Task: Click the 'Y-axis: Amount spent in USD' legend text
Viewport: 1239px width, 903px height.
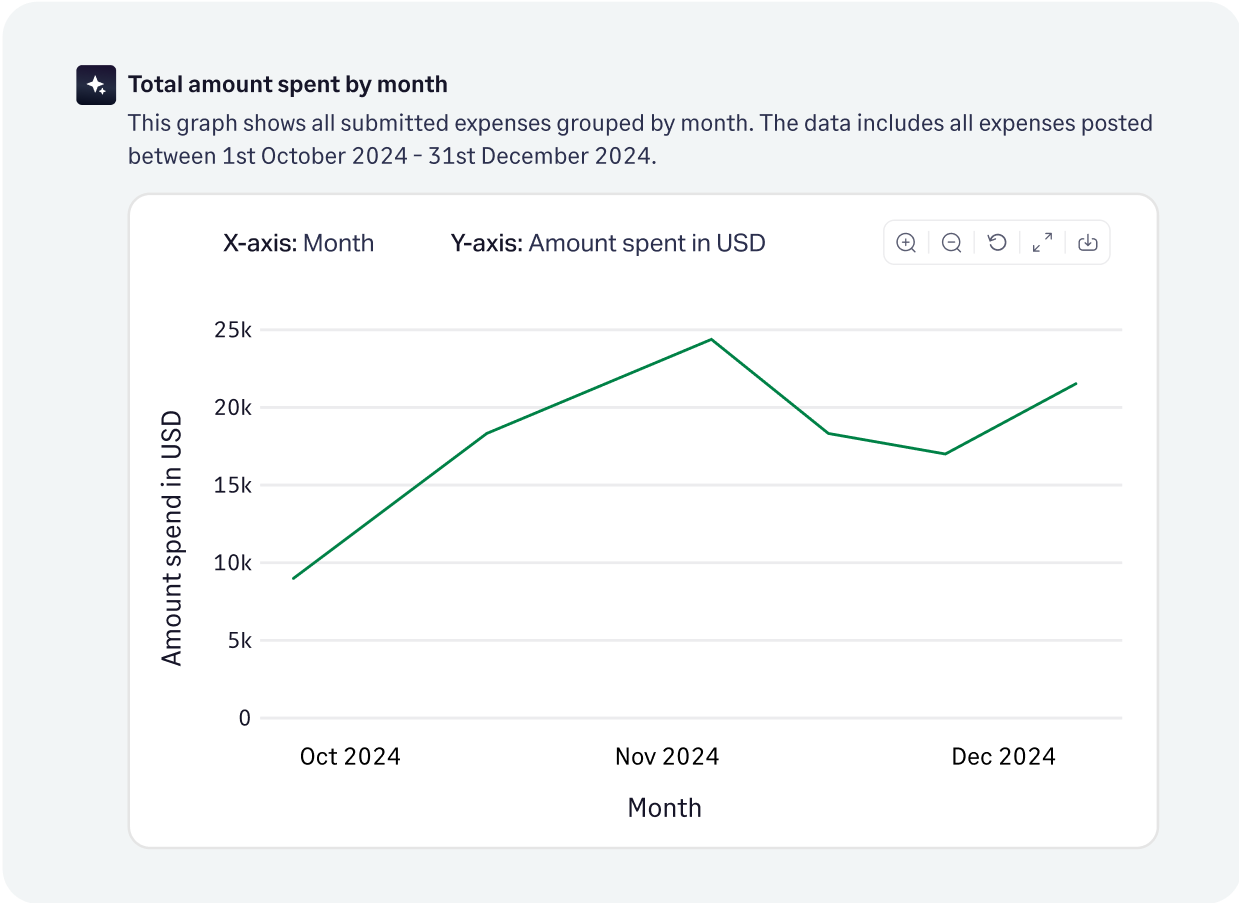Action: point(608,242)
